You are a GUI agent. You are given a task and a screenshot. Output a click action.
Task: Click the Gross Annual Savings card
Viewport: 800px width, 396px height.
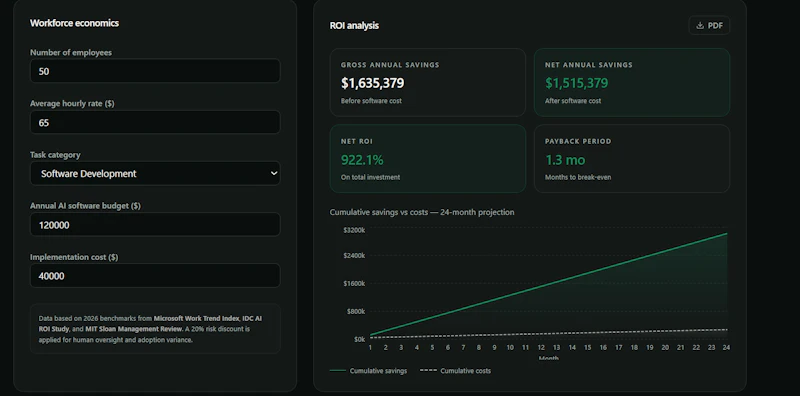tap(428, 82)
